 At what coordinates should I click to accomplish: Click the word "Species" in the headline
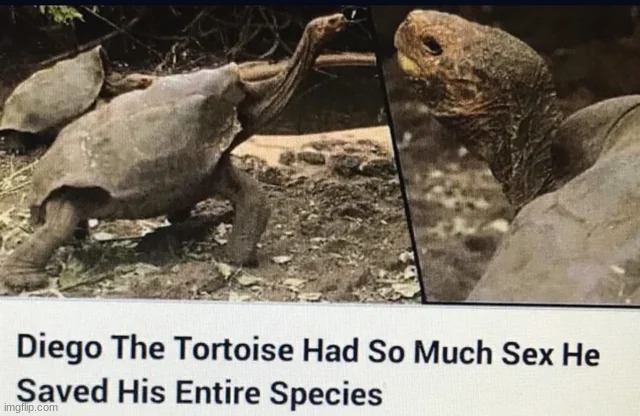click(326, 394)
